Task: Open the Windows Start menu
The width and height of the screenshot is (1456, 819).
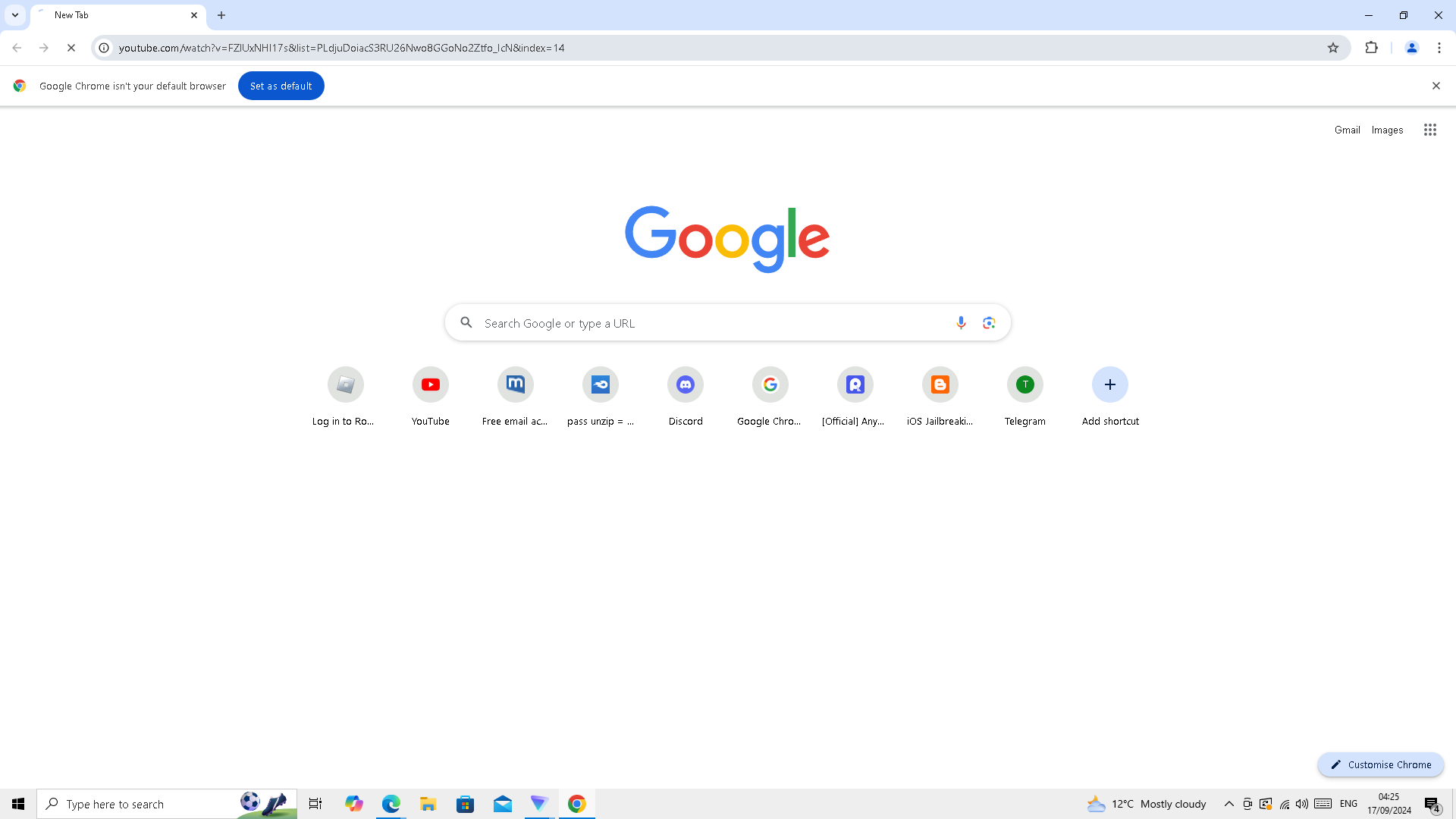Action: 18,804
